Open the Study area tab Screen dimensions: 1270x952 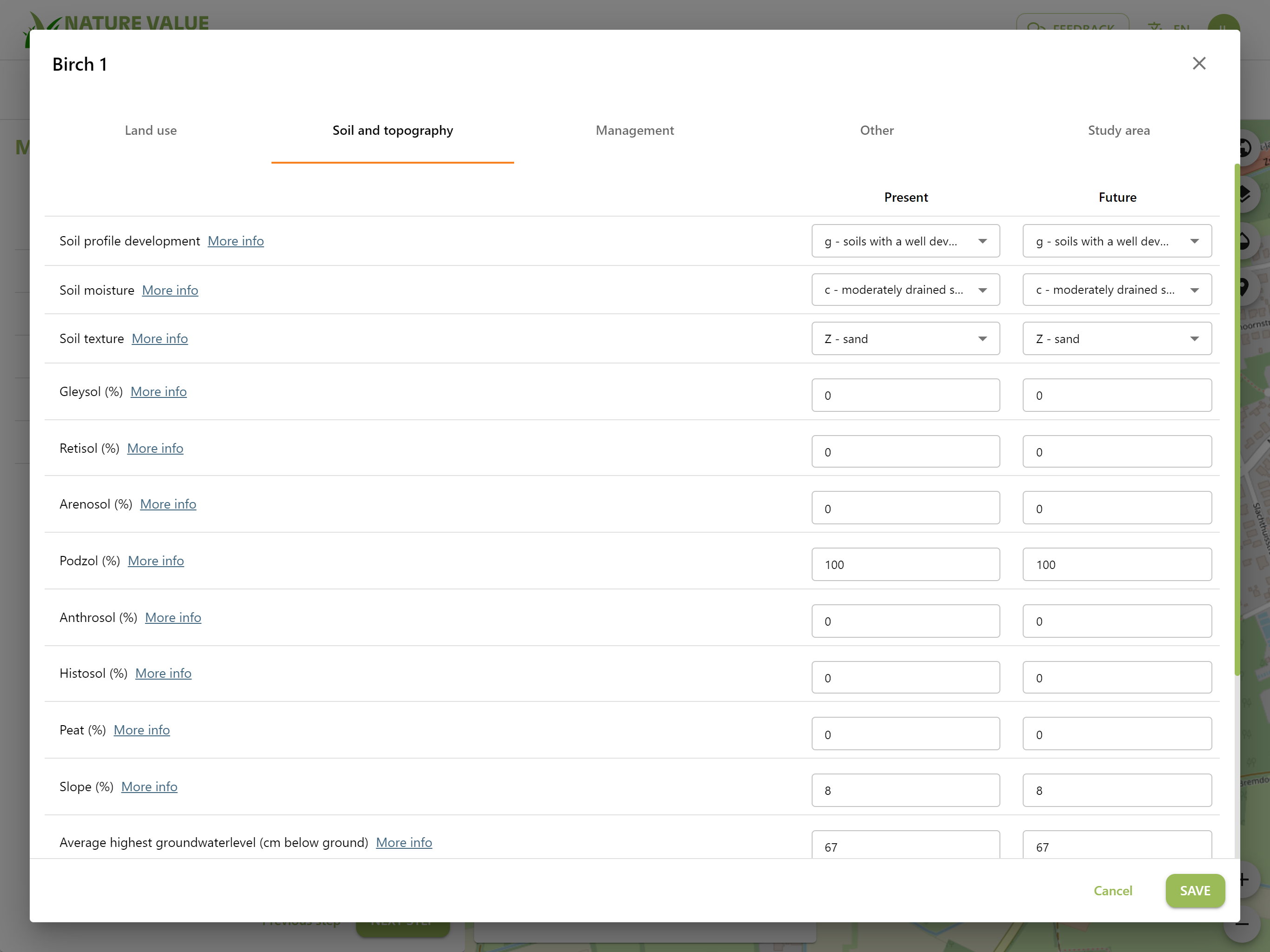[x=1118, y=130]
